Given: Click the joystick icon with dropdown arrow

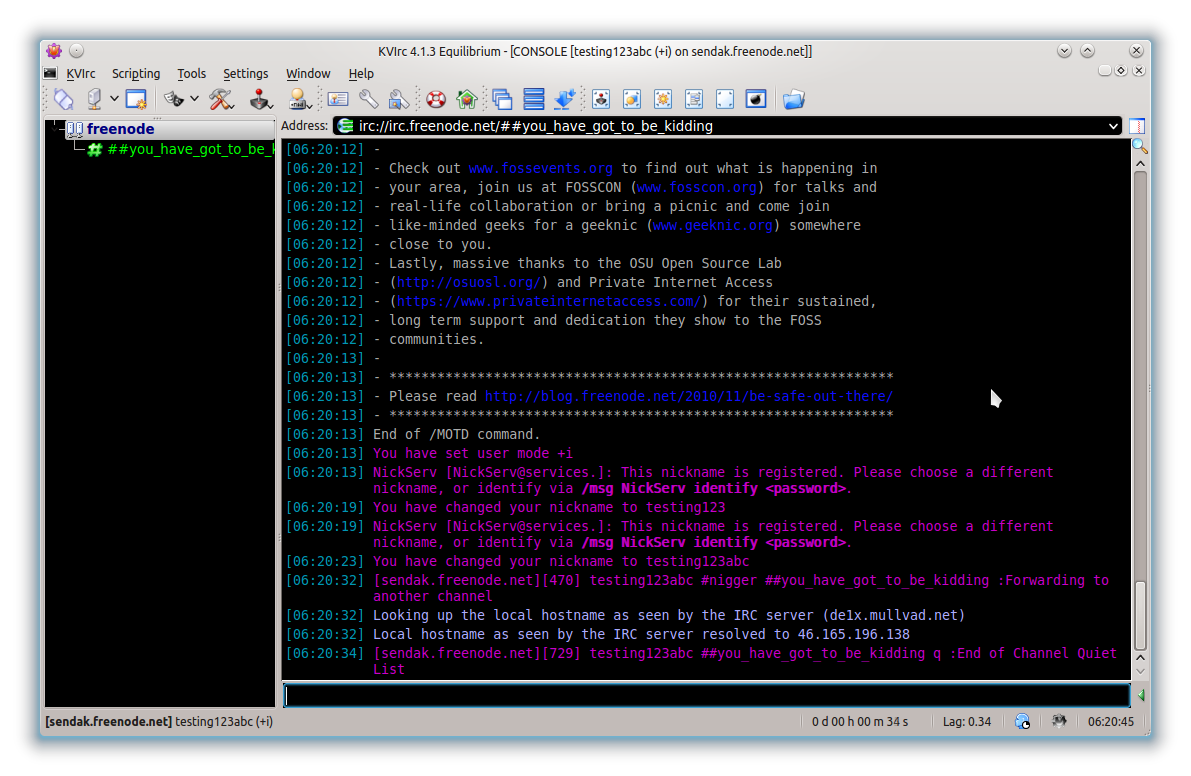Looking at the screenshot, I should coord(261,99).
